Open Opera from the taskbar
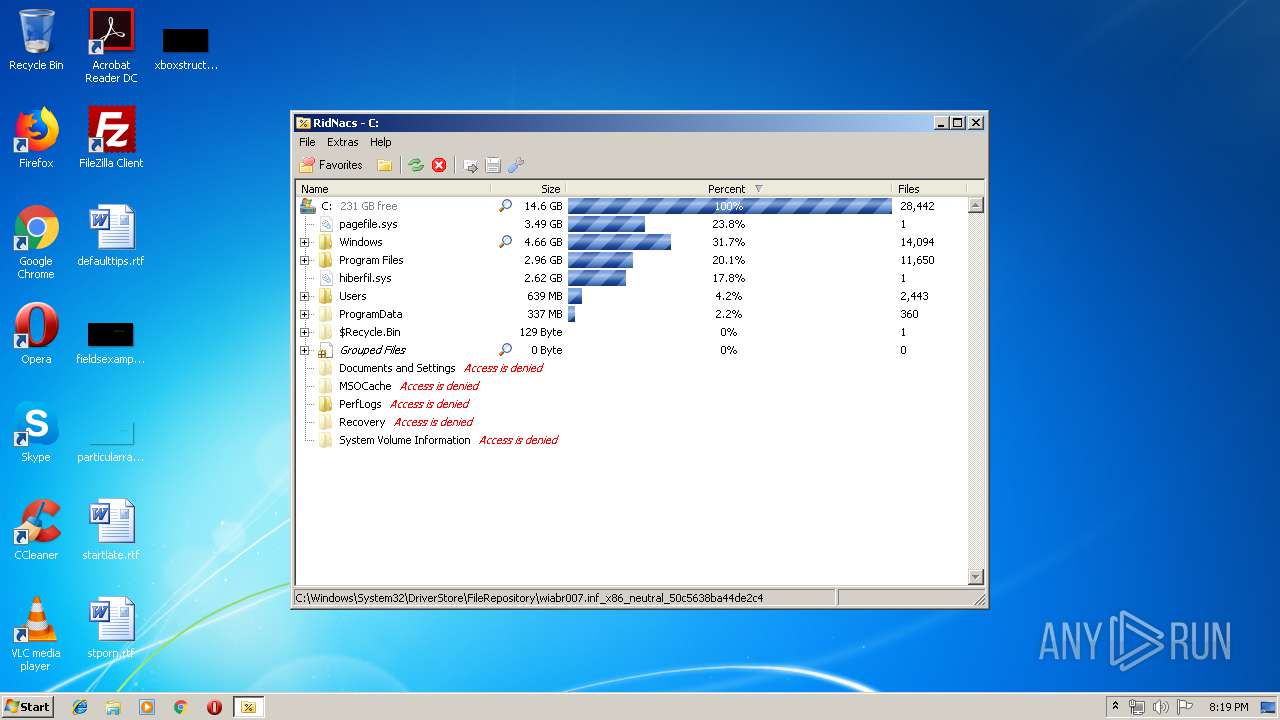 [214, 707]
